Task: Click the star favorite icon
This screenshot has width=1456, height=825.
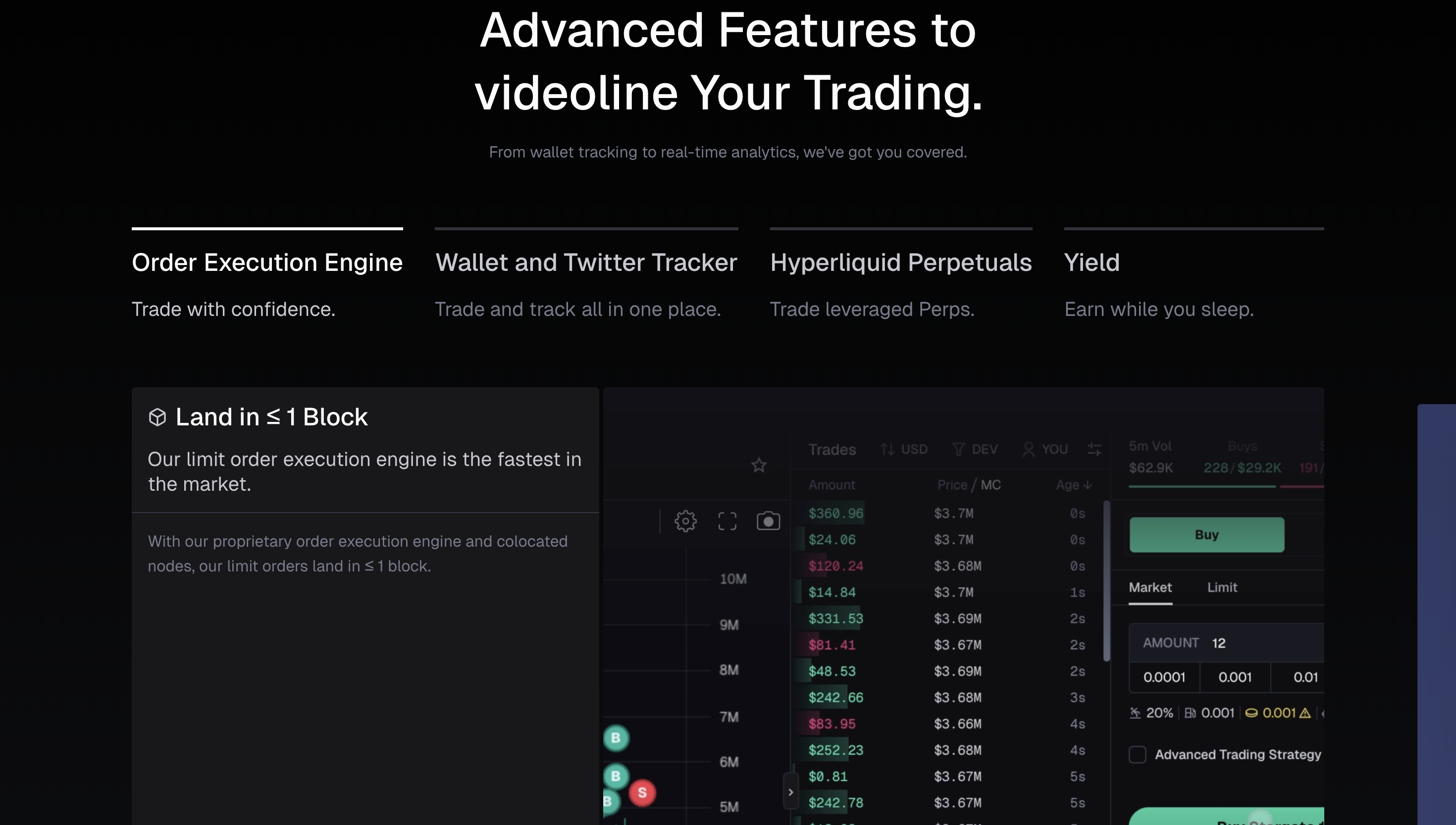Action: pos(759,465)
